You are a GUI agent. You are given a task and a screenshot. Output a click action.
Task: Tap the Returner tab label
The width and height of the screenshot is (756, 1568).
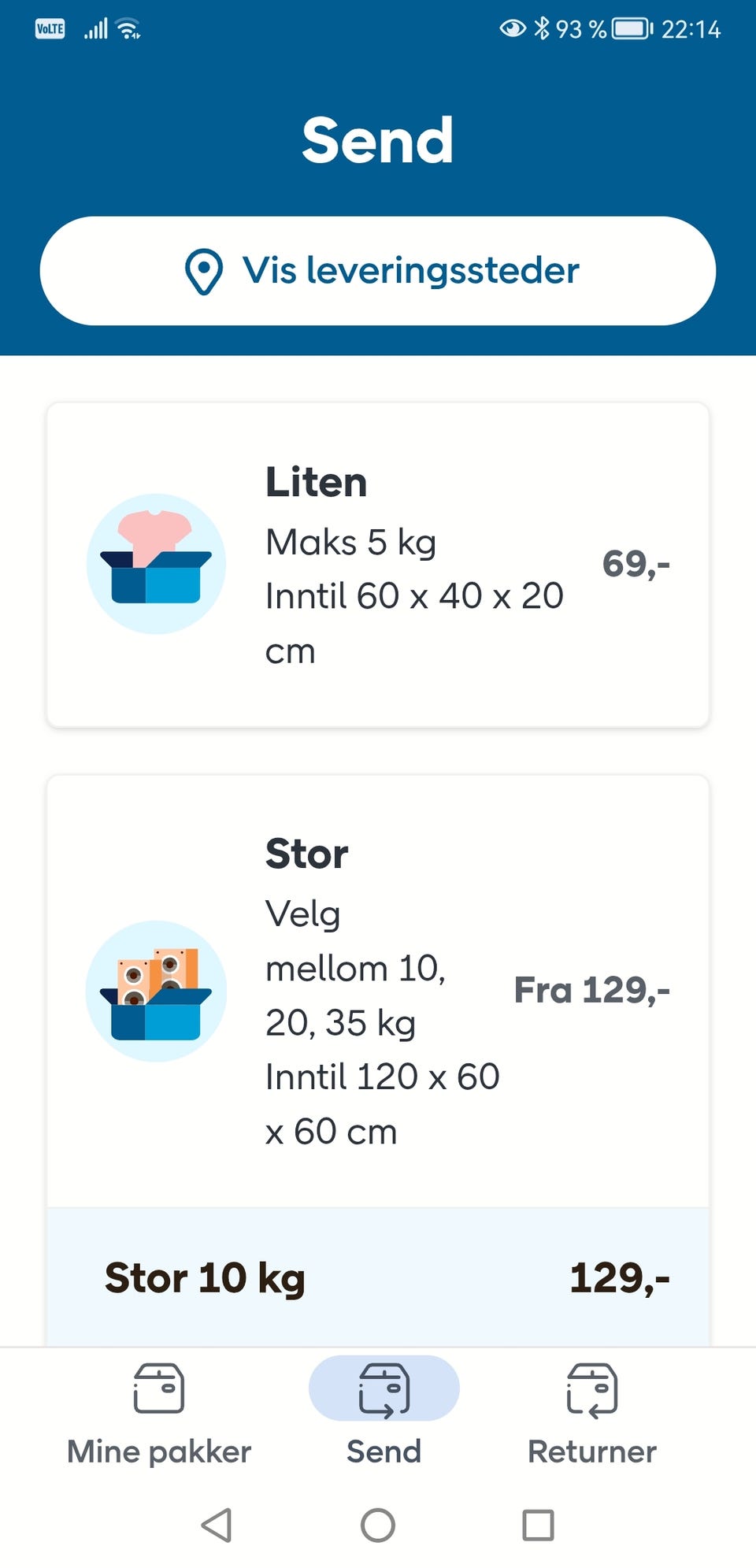tap(592, 1451)
